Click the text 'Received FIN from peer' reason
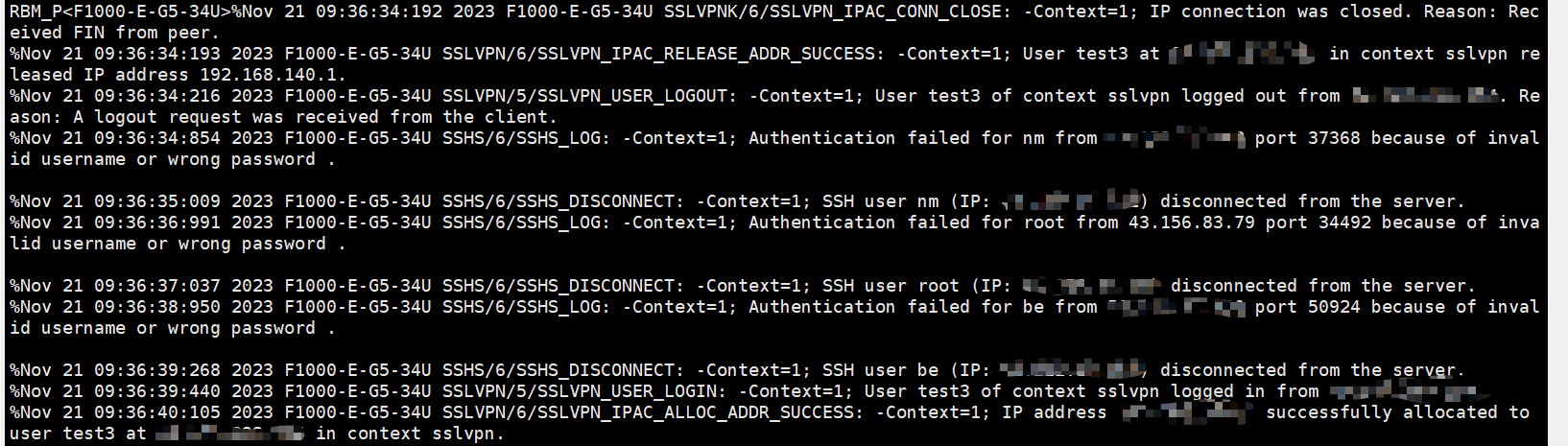This screenshot has height=446, width=1568. pyautogui.click(x=113, y=33)
